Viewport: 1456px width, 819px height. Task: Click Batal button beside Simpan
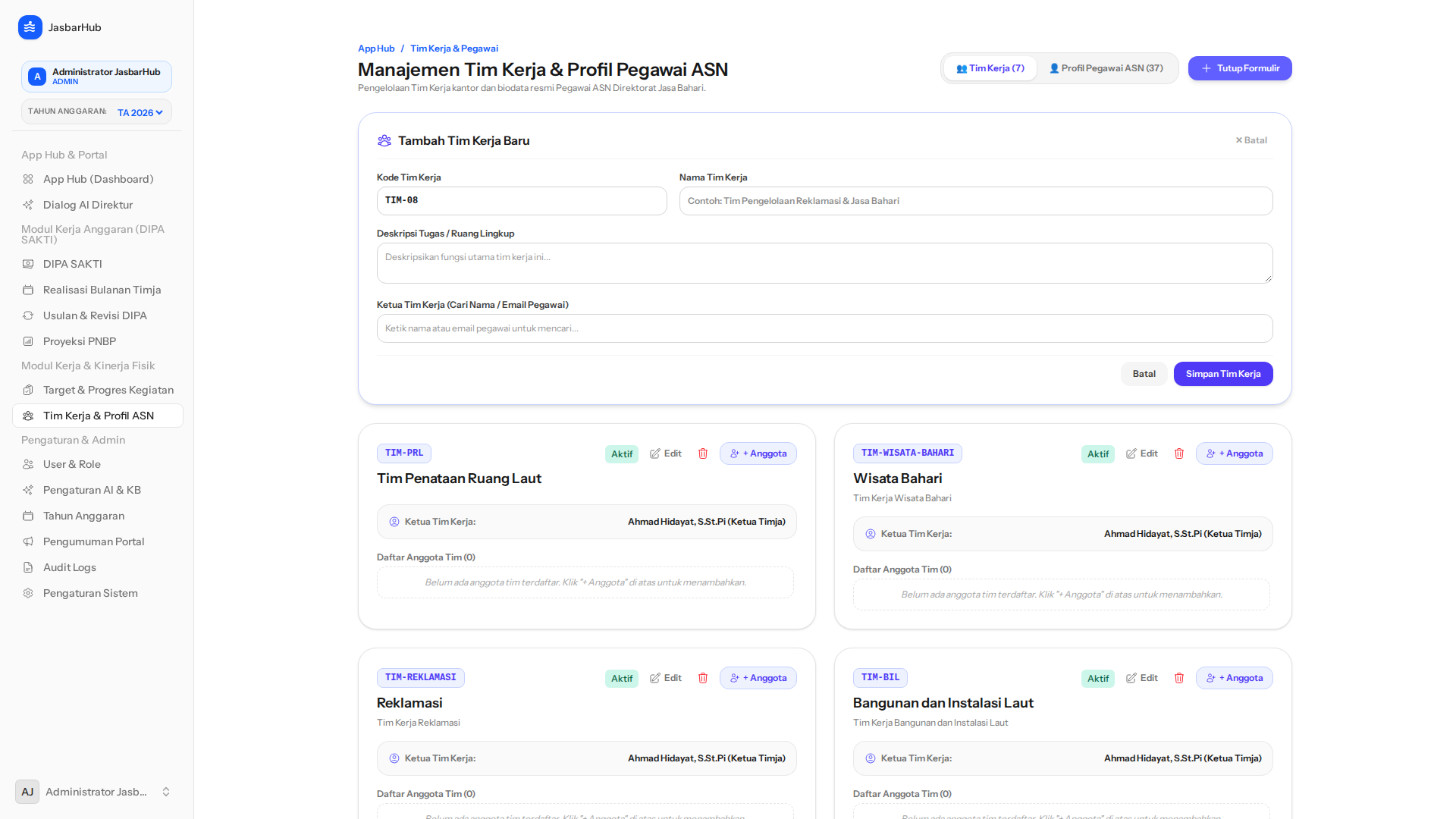pos(1144,374)
